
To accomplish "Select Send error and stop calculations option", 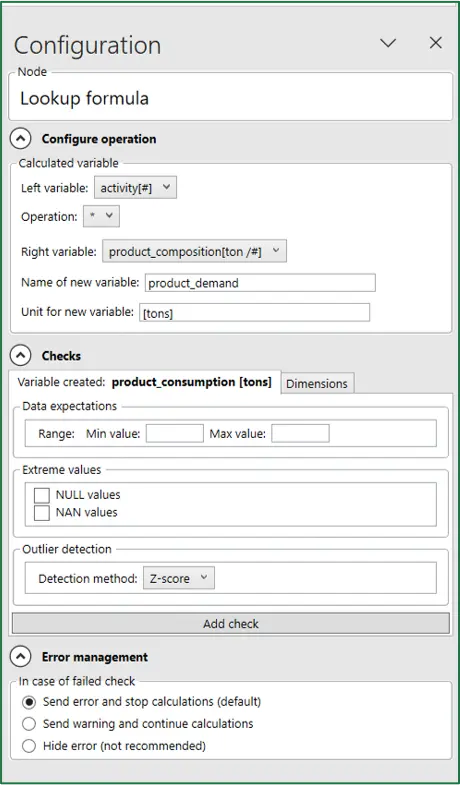I will click(29, 702).
